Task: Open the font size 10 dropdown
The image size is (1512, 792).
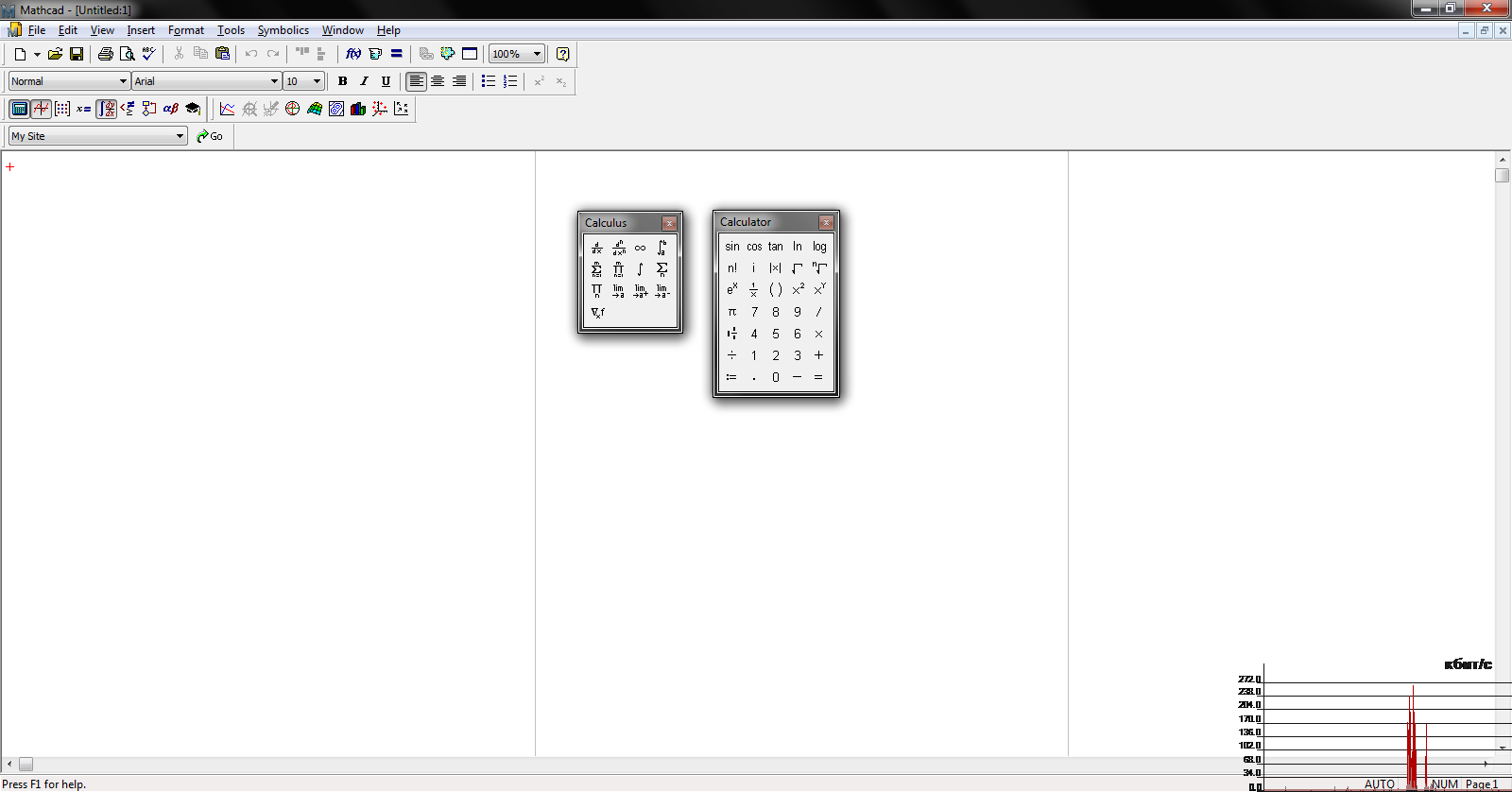Action: (x=317, y=81)
